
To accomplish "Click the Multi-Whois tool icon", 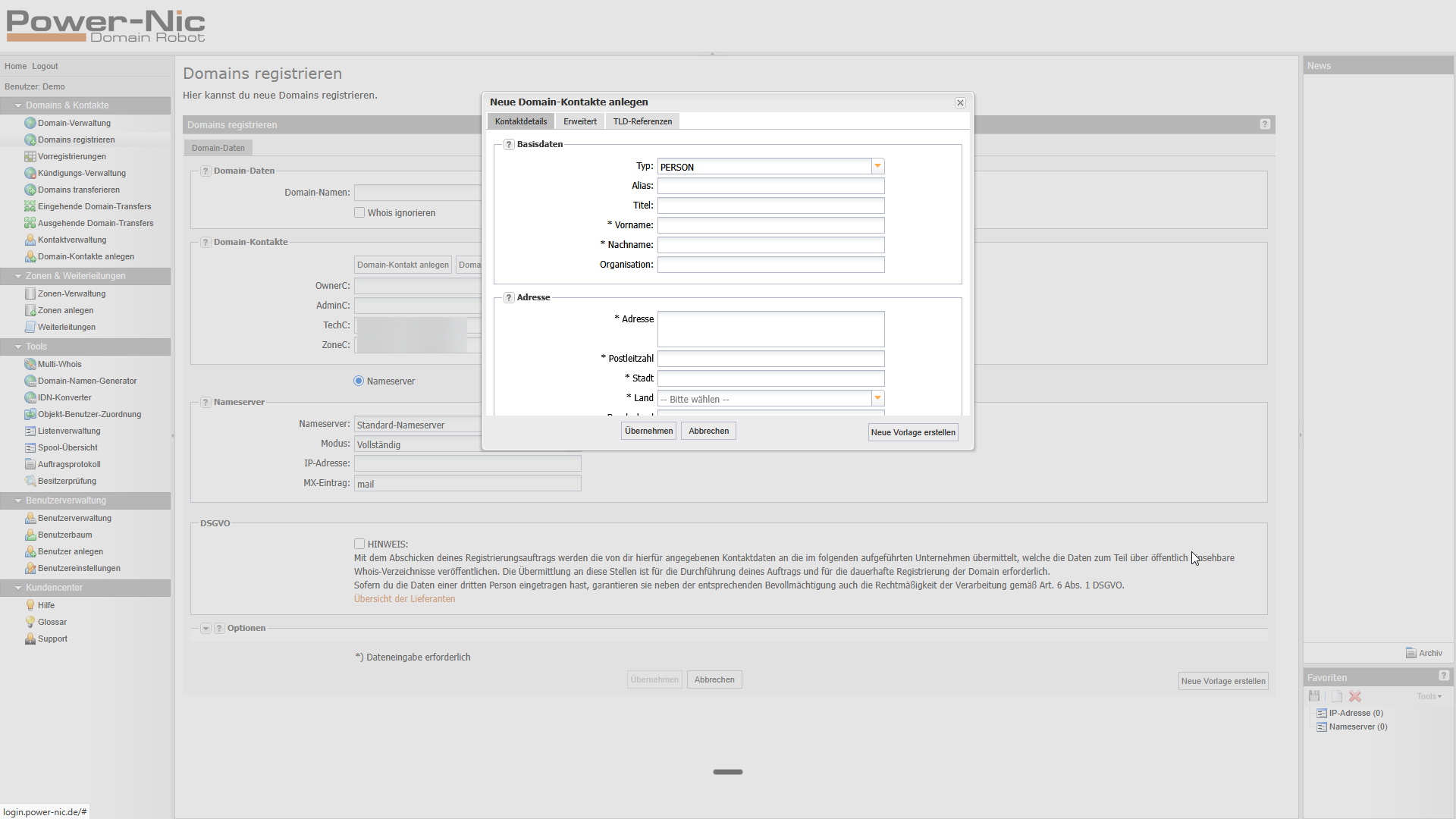I will pos(30,364).
